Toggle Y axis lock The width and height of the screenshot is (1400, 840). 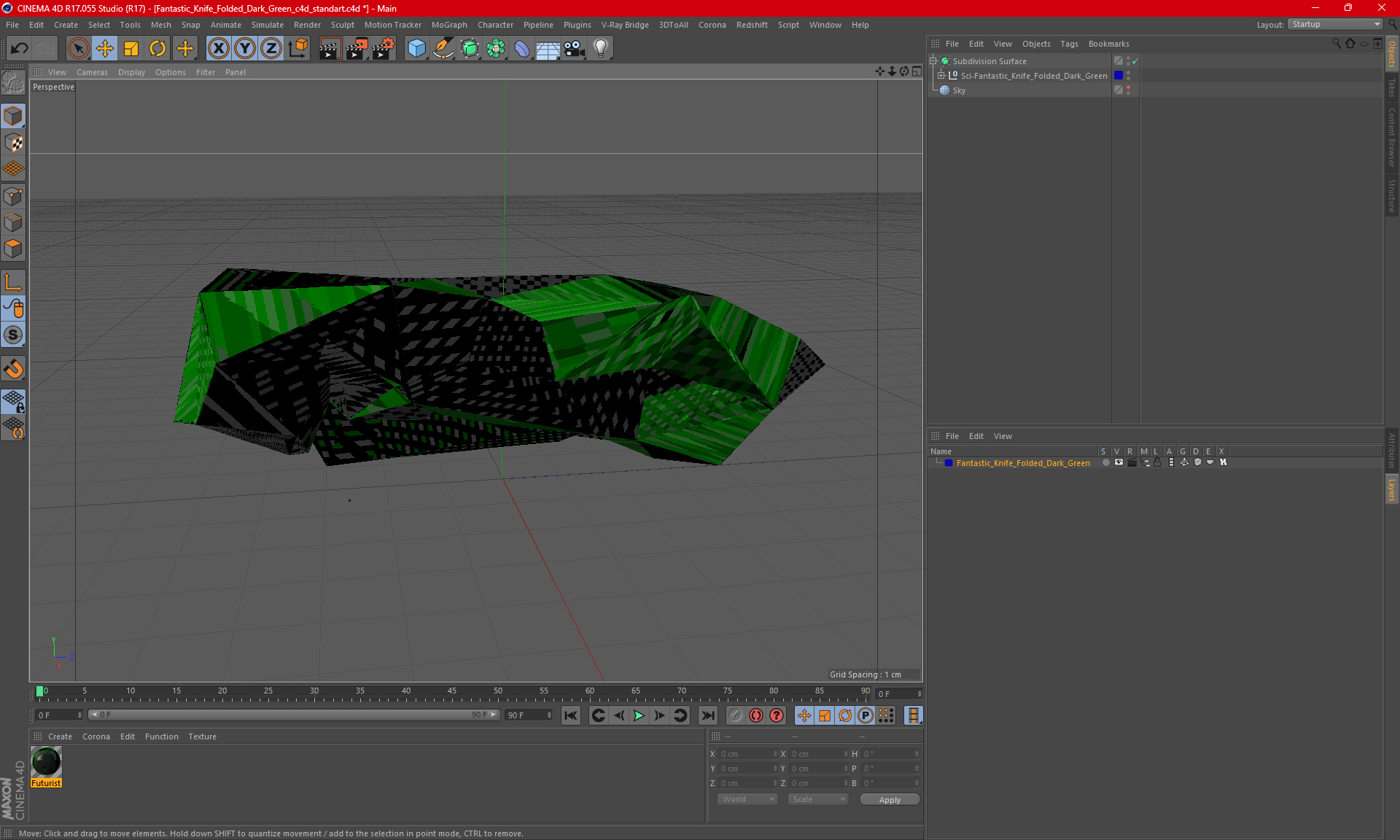pyautogui.click(x=245, y=49)
